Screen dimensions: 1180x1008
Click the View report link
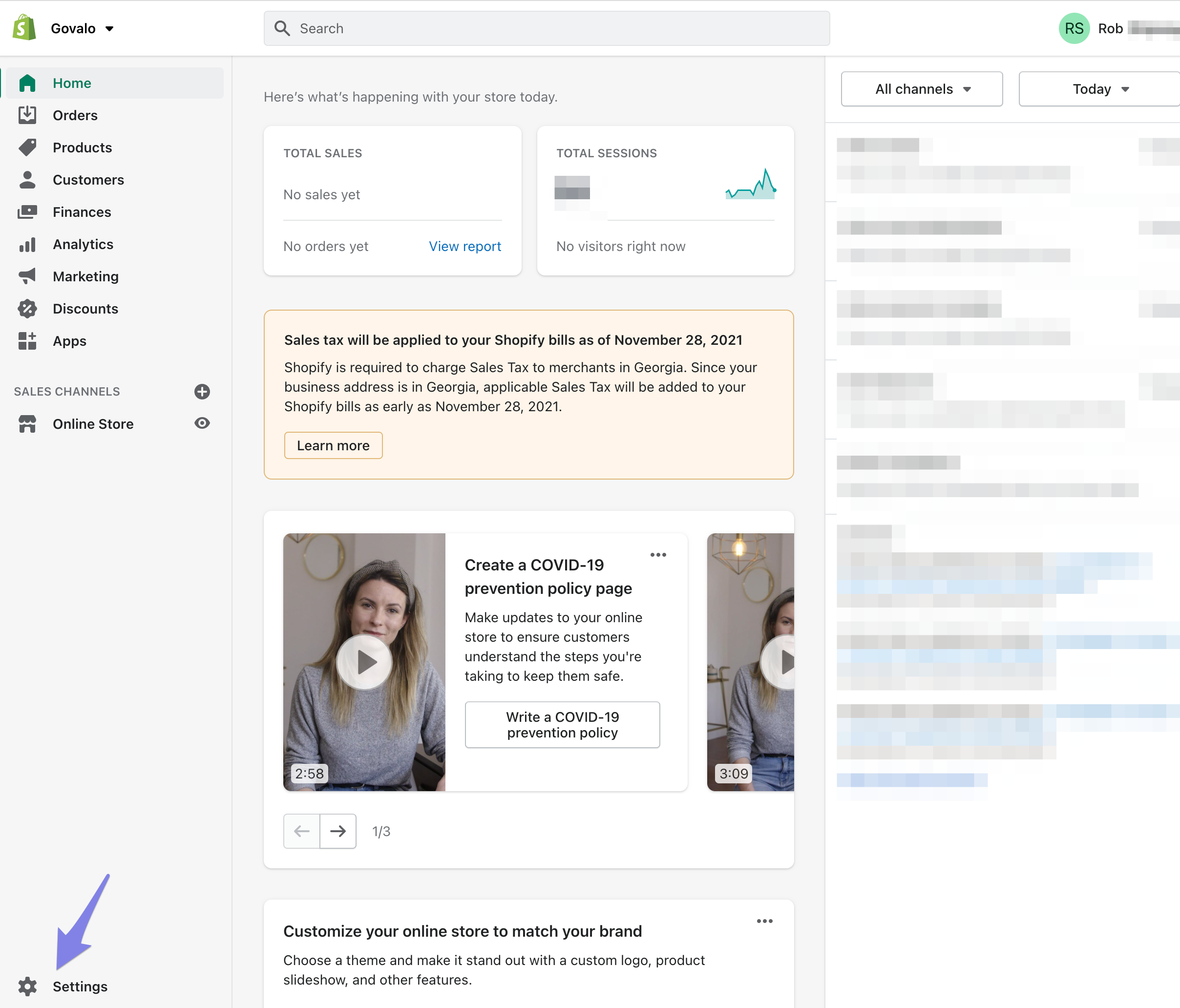pos(464,247)
